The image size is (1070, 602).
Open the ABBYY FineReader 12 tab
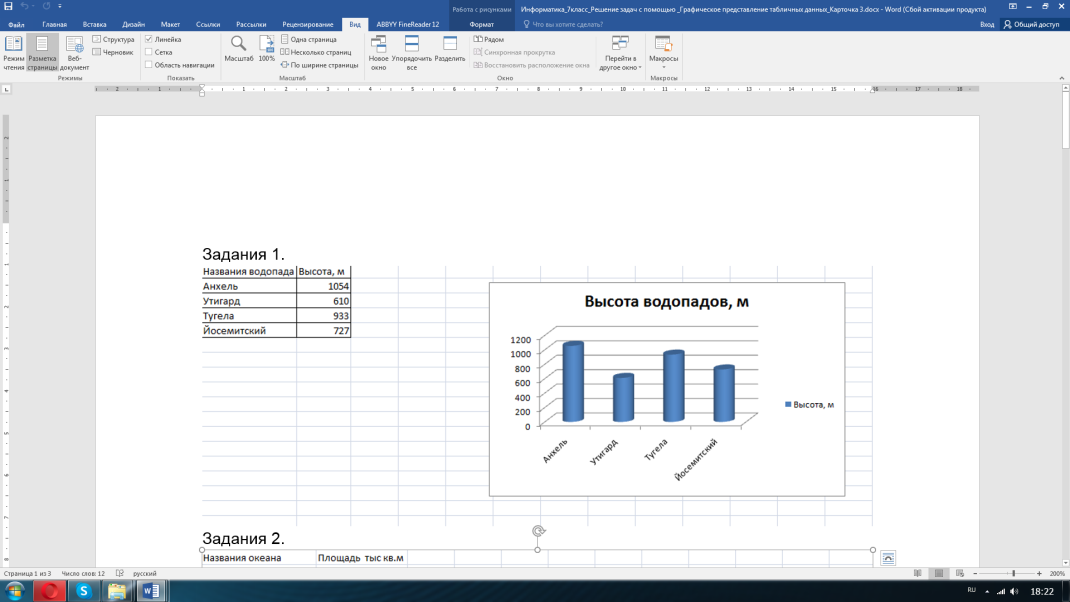(x=407, y=25)
